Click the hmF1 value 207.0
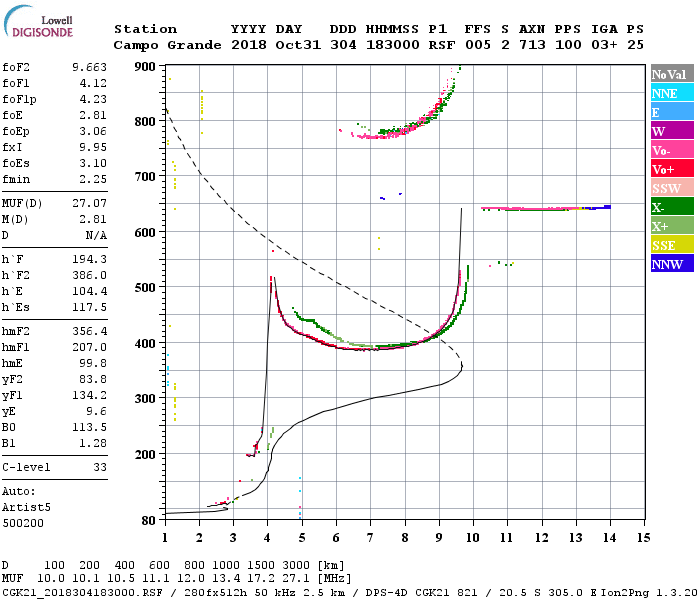The width and height of the screenshot is (700, 600). tap(89, 348)
